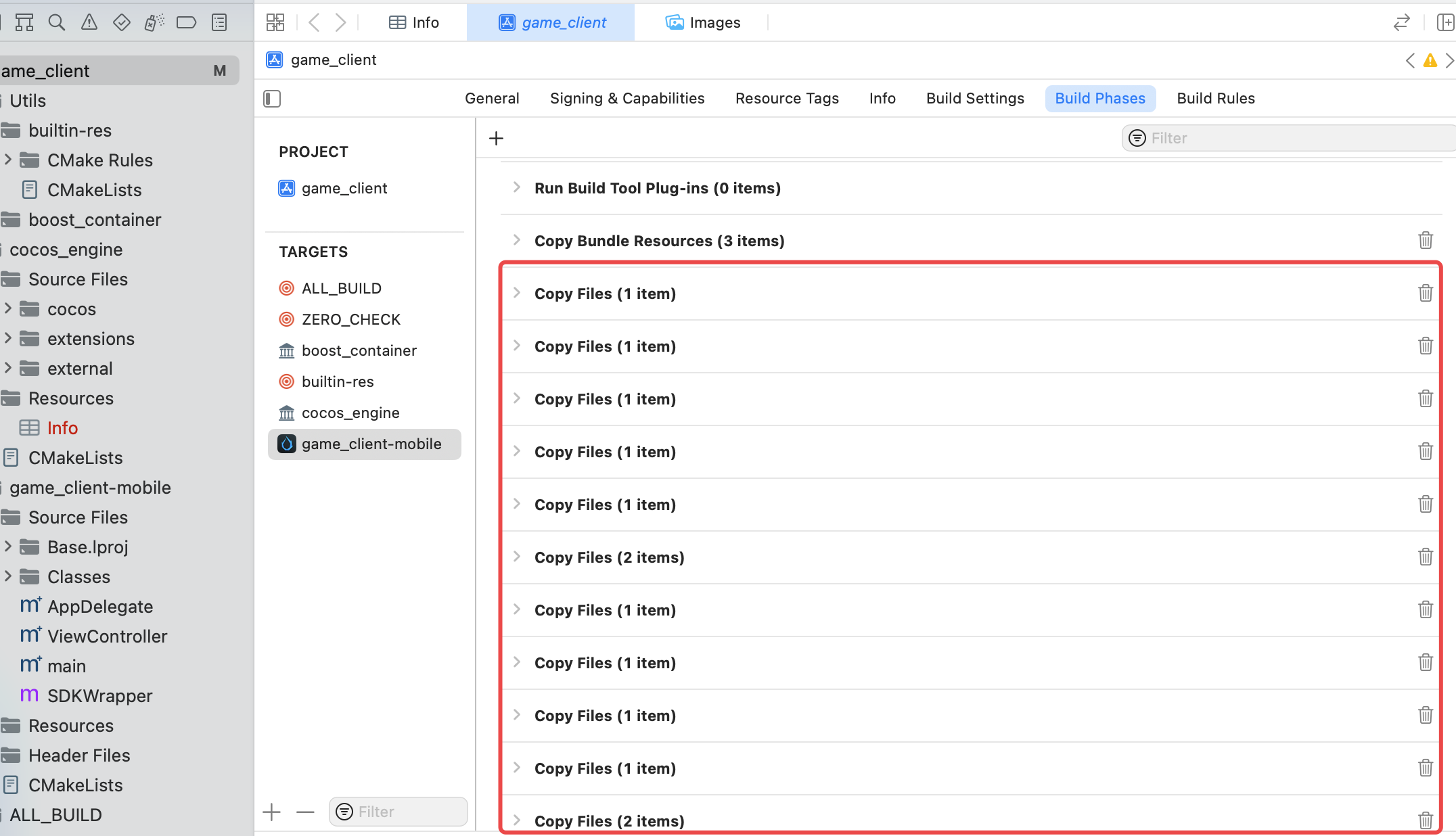Expand the Copy Bundle Resources phase

517,240
